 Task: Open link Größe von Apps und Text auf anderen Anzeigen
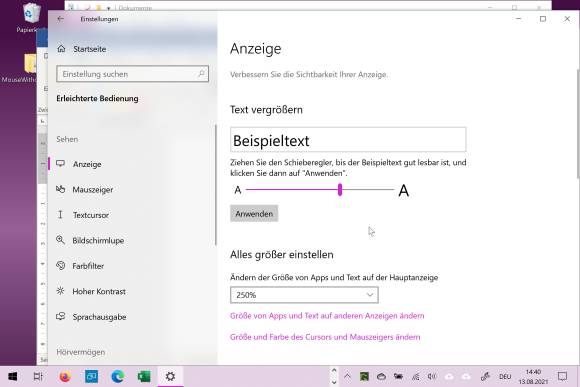(x=327, y=316)
